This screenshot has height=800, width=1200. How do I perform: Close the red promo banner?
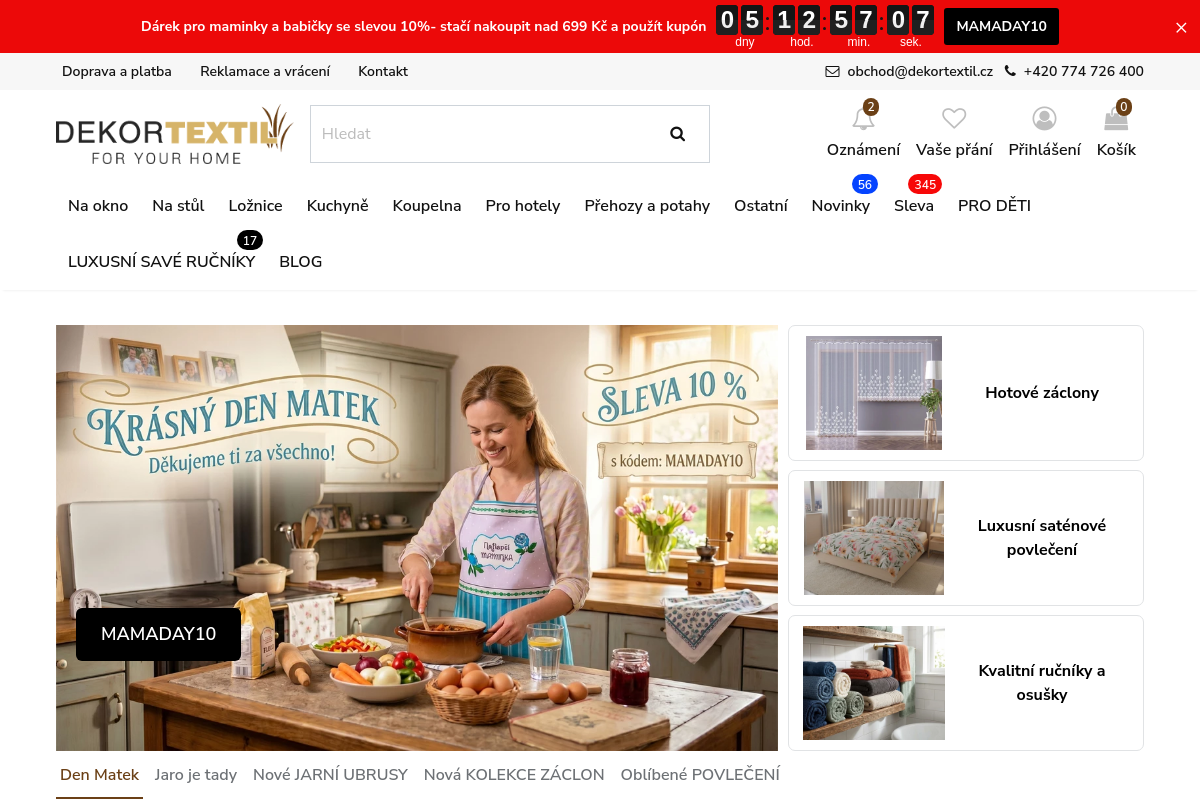1181,27
